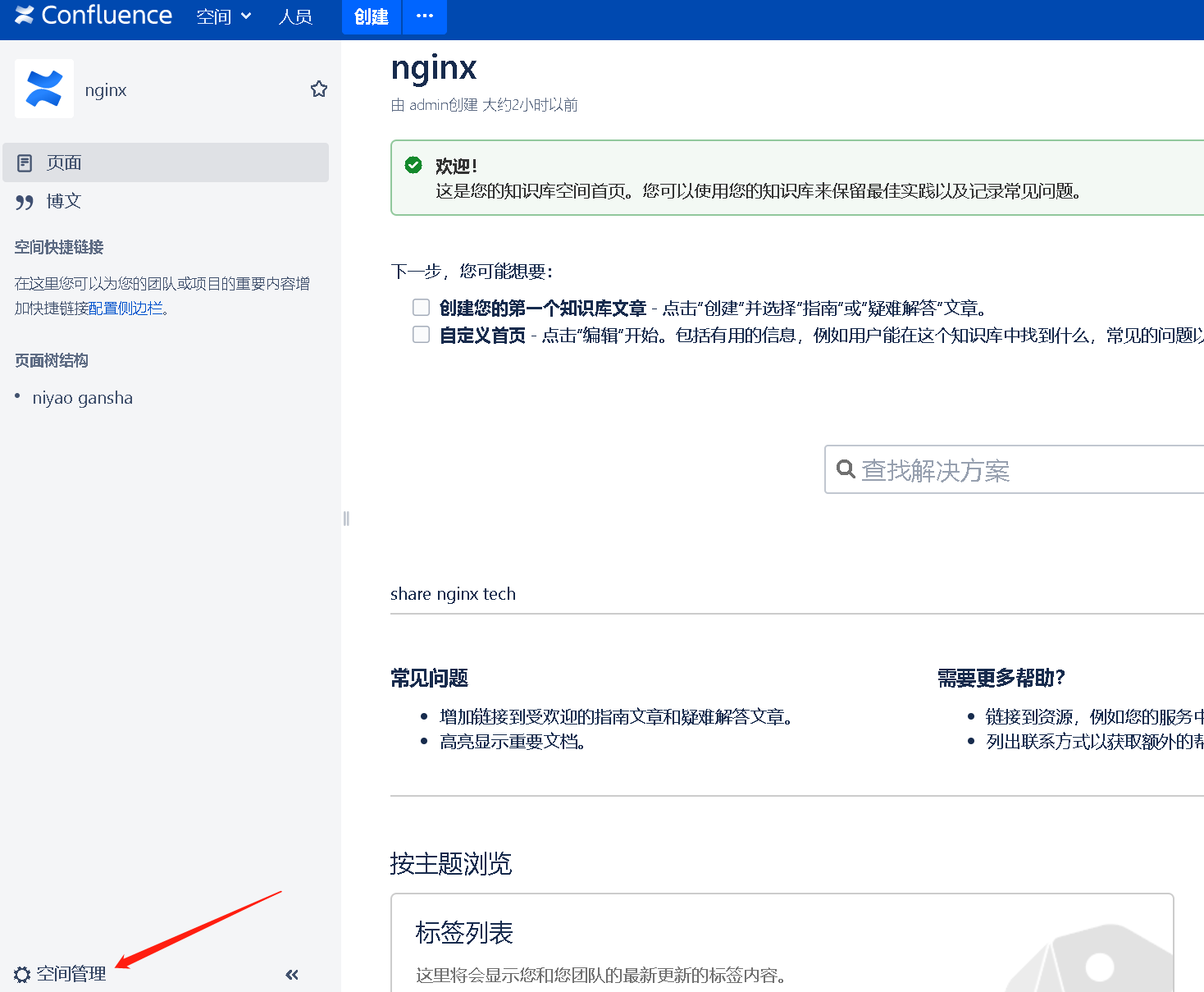Viewport: 1204px width, 992px height.
Task: Open the 配置侧边栏 link
Action: point(126,309)
